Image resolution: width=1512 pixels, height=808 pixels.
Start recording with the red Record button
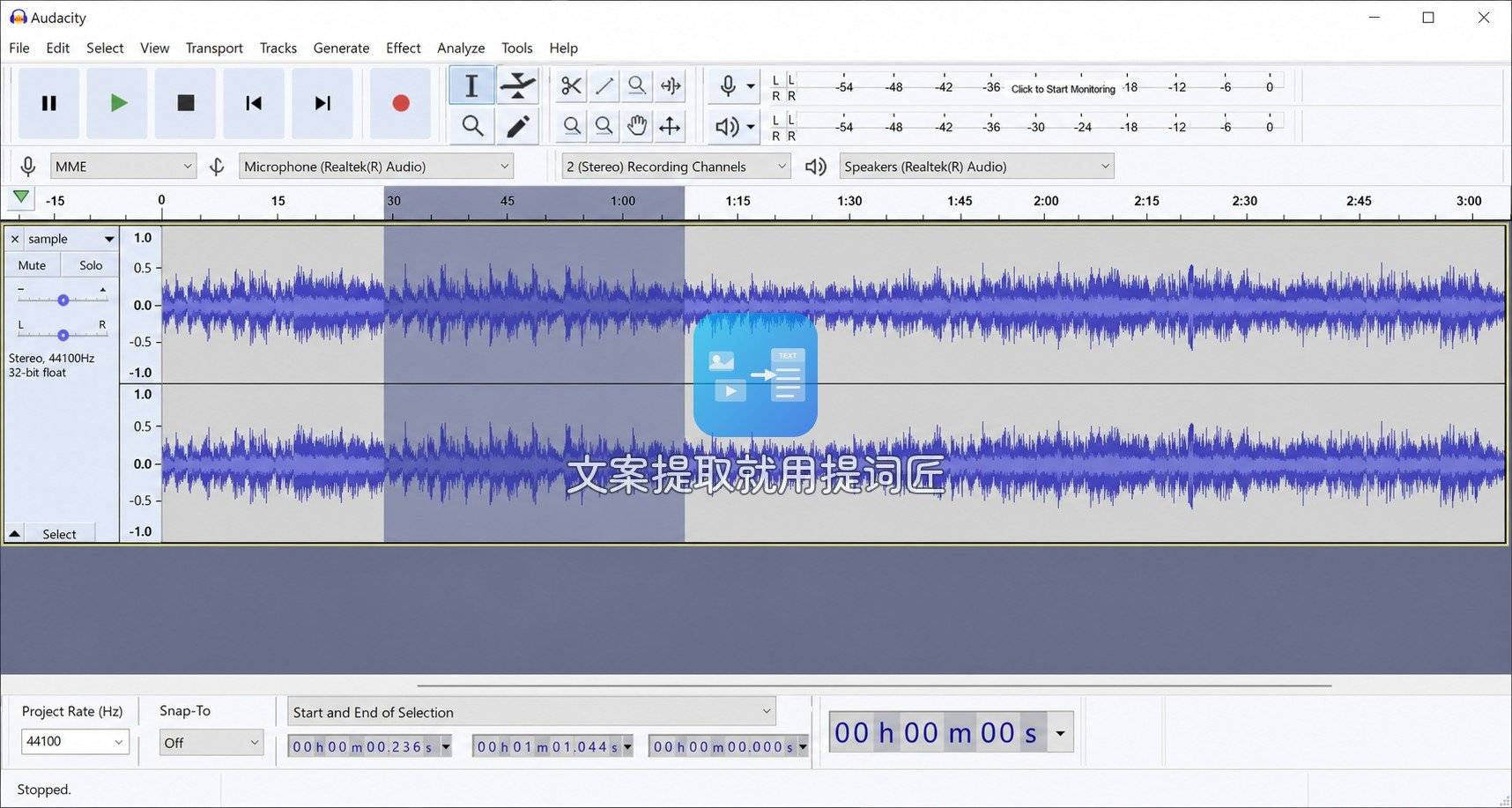[x=400, y=103]
